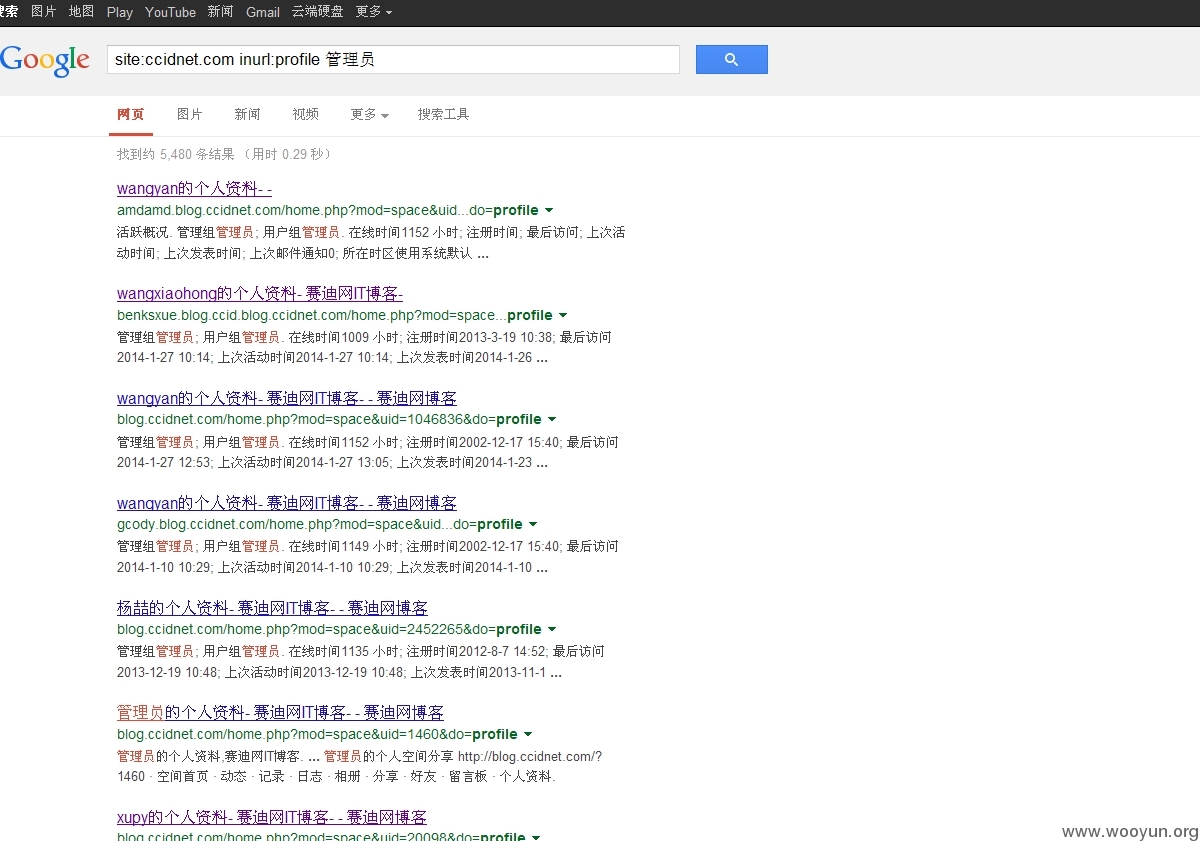This screenshot has width=1200, height=841.
Task: Open 云端硬盘 in the top black bar
Action: (x=317, y=12)
